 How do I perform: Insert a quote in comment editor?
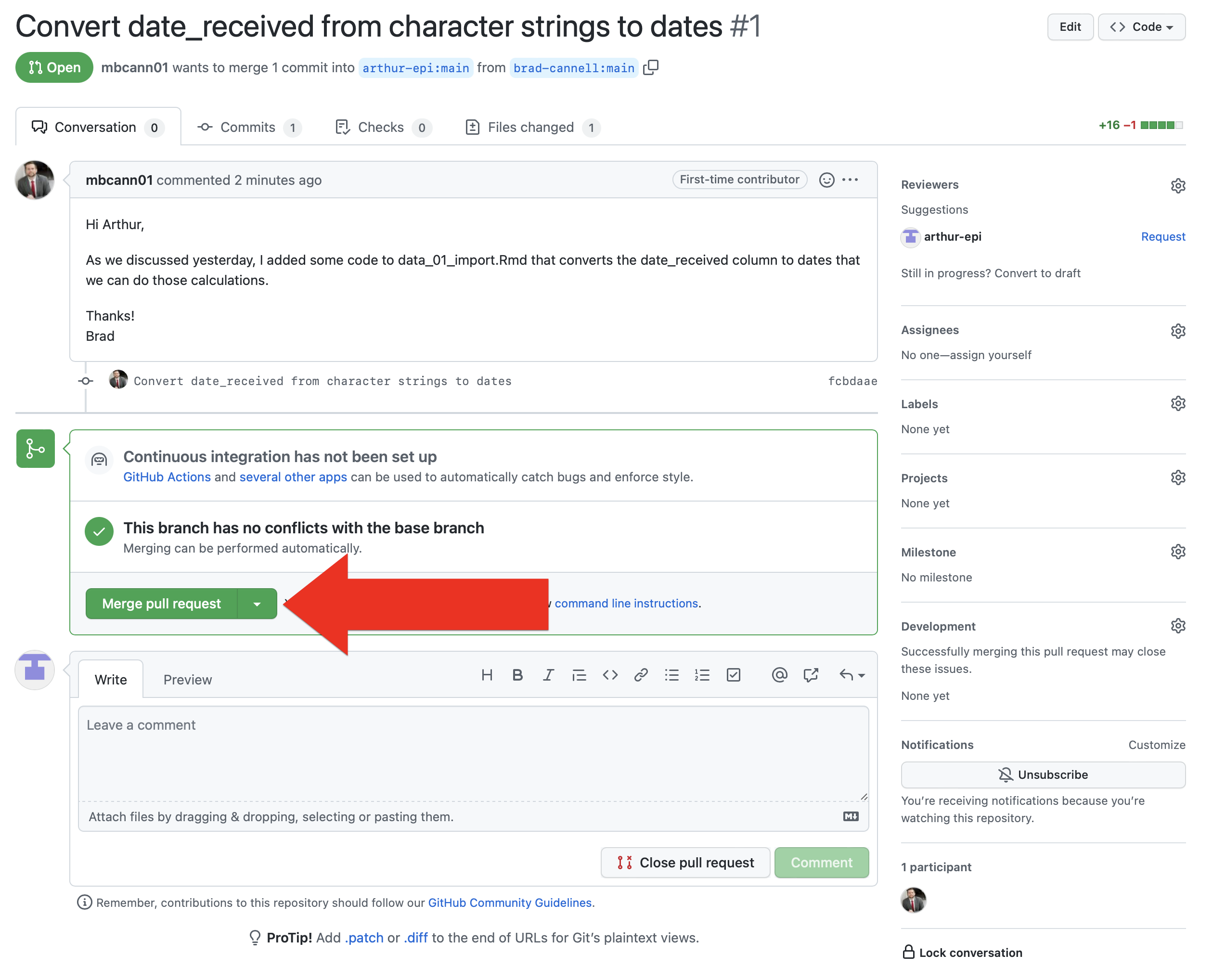coord(579,675)
